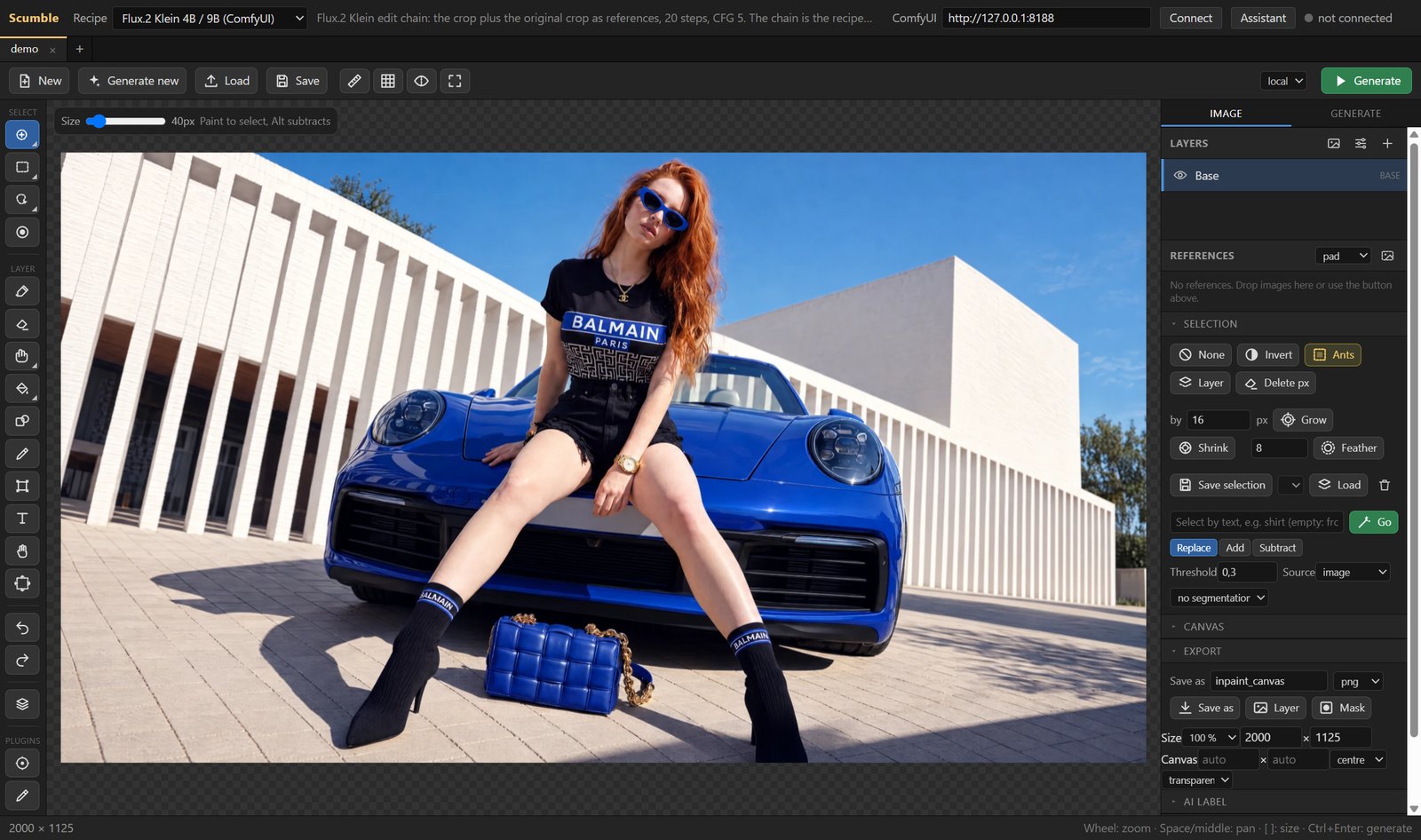Open a new document tab with plus
Image resolution: width=1421 pixels, height=840 pixels.
pyautogui.click(x=79, y=49)
